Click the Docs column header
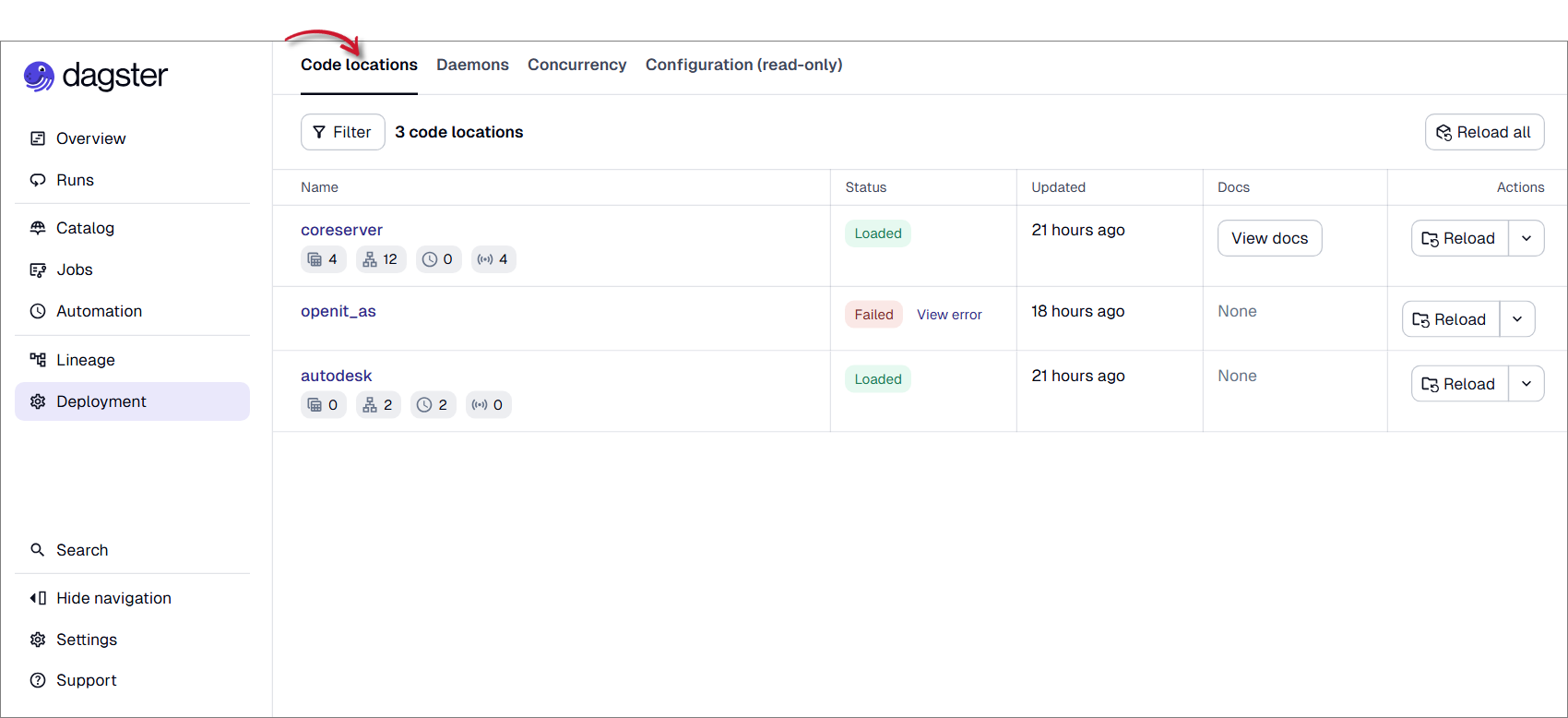 (1233, 187)
